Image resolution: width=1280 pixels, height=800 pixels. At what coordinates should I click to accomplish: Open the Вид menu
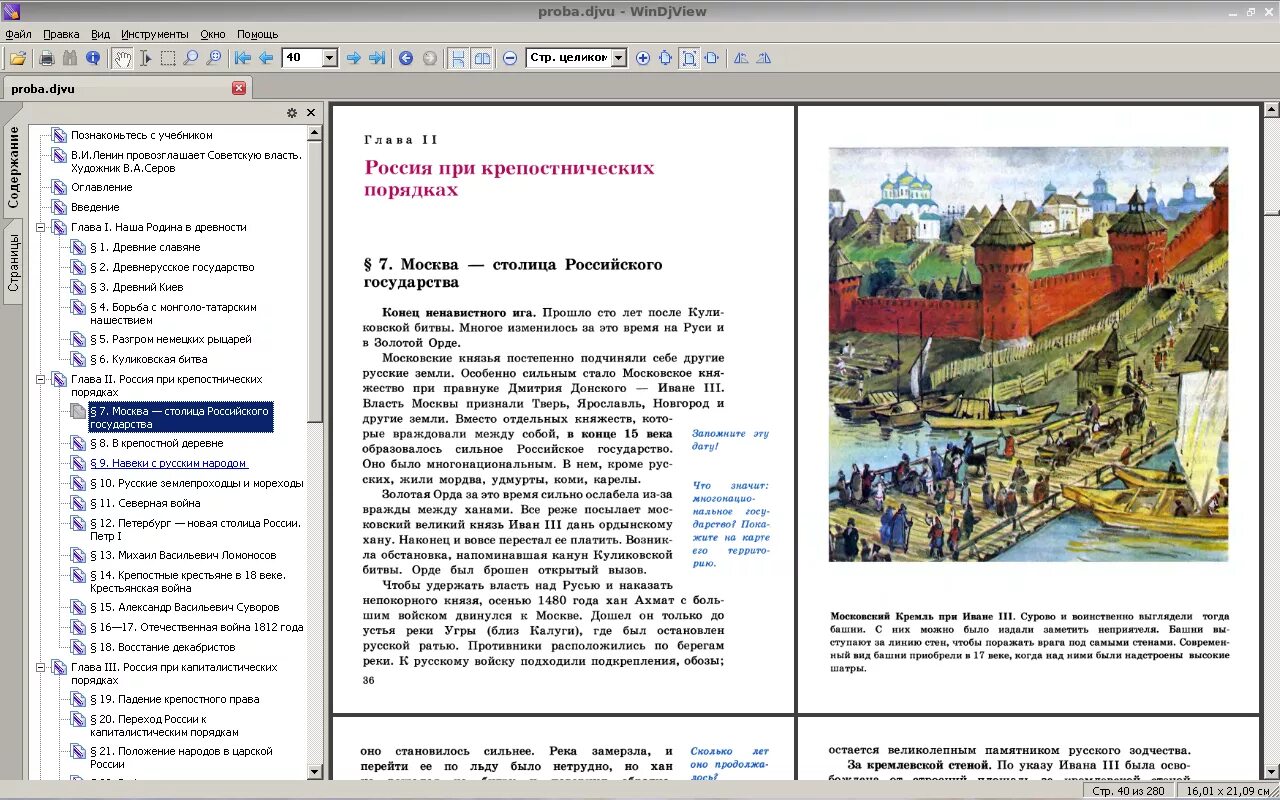100,34
